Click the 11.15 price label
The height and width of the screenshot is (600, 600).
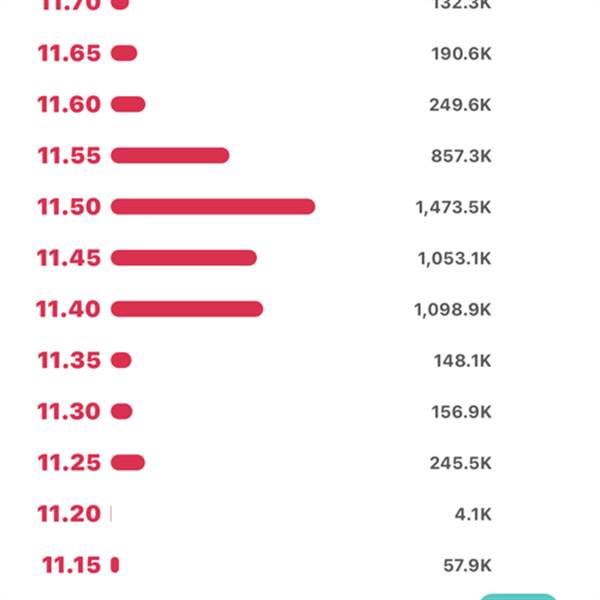pos(71,565)
